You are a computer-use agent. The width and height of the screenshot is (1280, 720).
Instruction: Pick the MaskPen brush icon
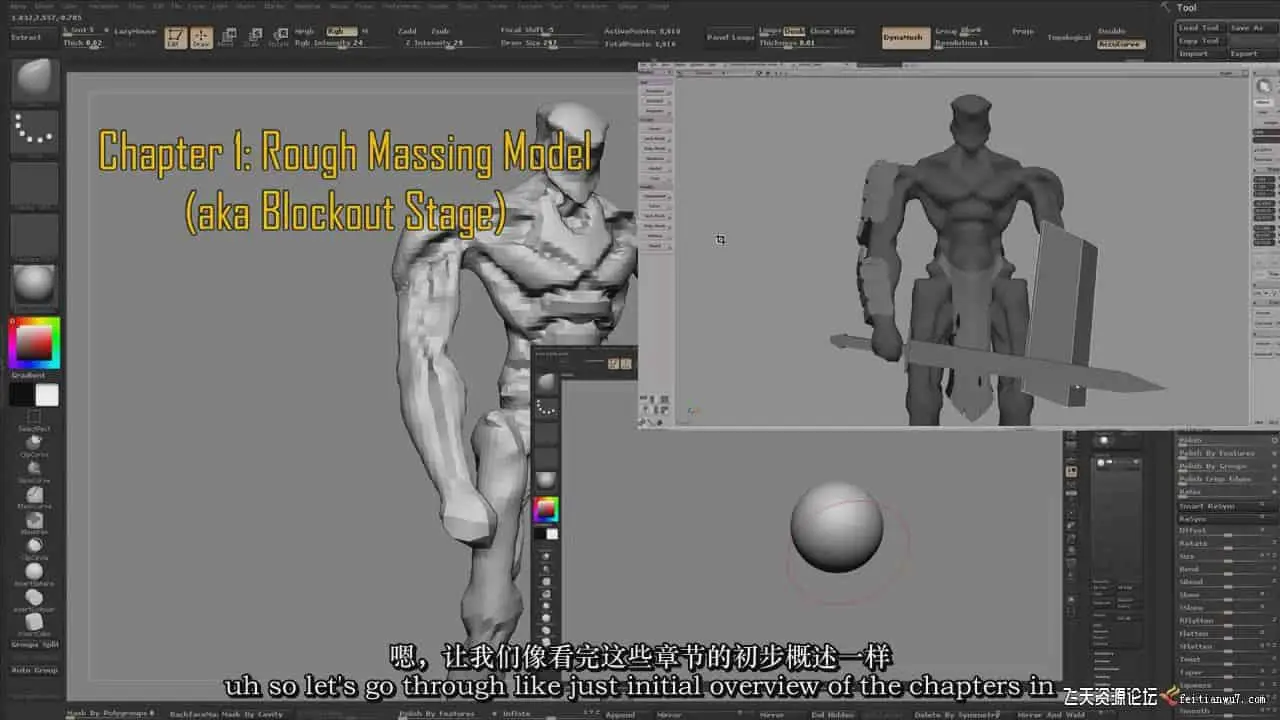click(34, 520)
